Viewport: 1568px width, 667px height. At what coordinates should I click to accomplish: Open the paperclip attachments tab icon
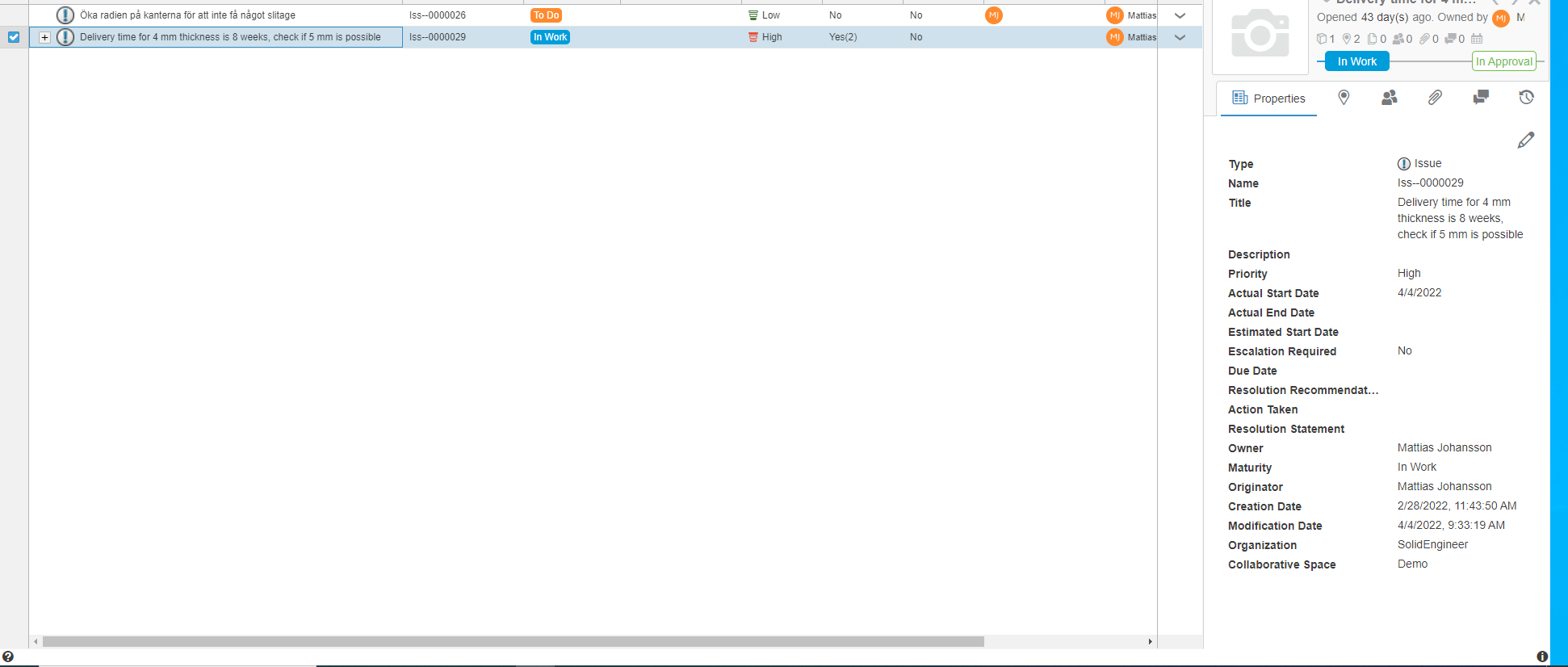[x=1435, y=98]
